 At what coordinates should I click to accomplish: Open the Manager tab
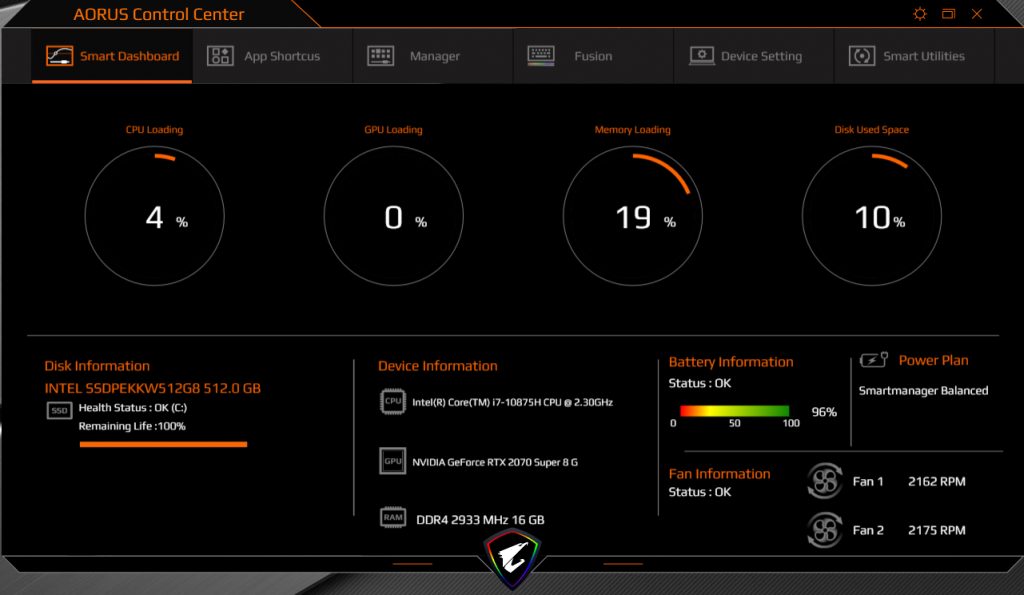pos(433,56)
